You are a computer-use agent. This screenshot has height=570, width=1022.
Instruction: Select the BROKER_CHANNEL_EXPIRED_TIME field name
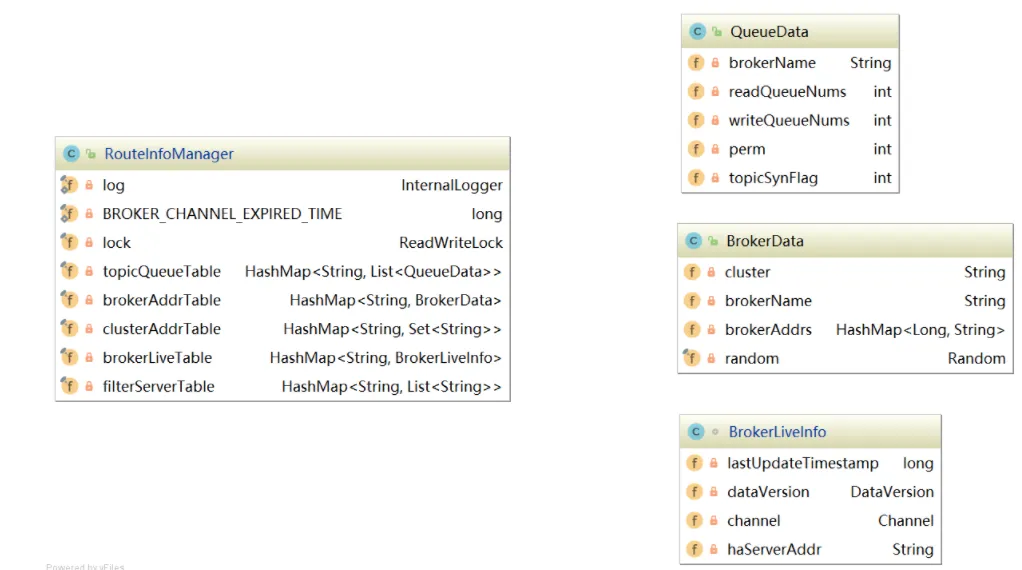pyautogui.click(x=222, y=214)
